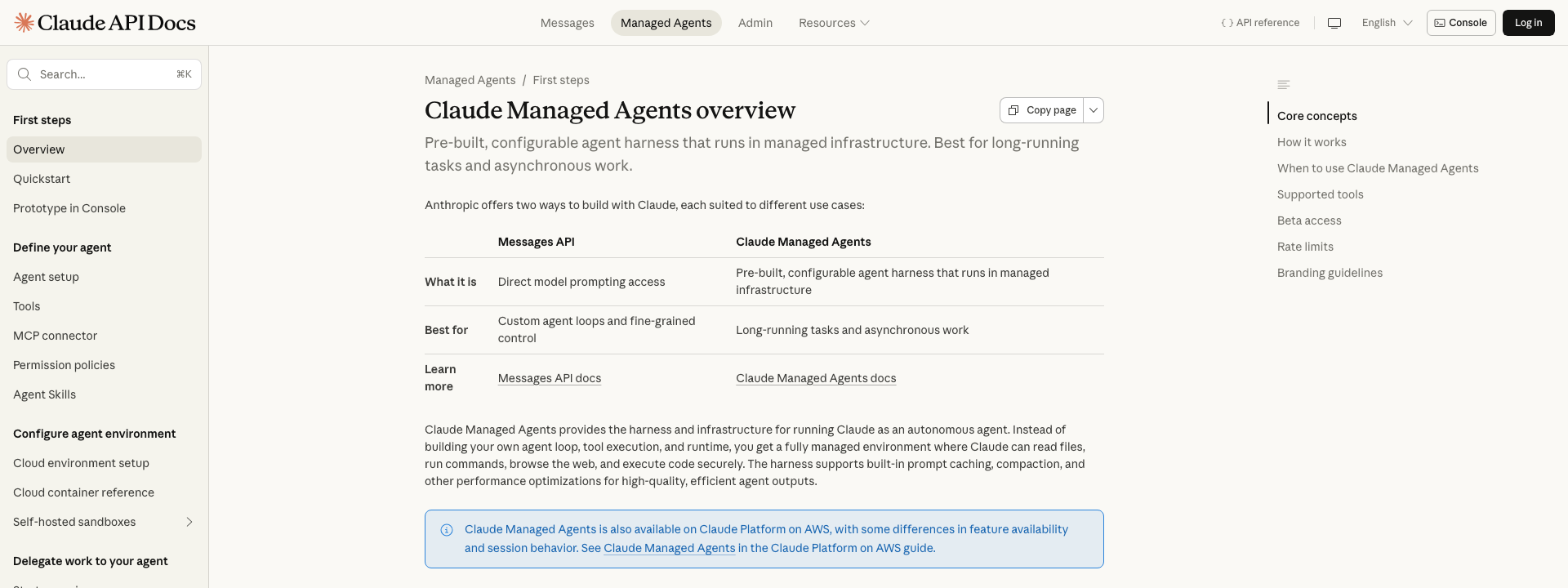Screen dimensions: 1568x588
Task: Expand Self-hosted sandboxes section
Action: (x=189, y=522)
